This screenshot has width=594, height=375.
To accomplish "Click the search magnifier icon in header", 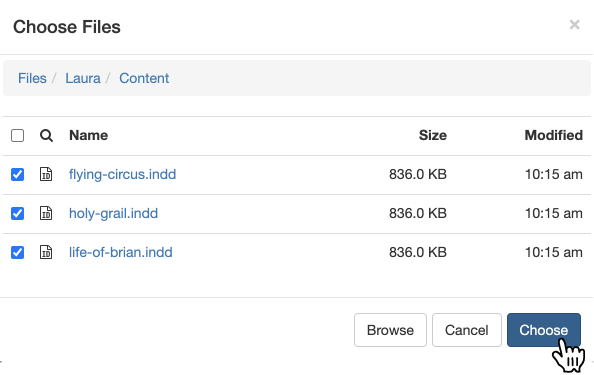I will click(46, 135).
